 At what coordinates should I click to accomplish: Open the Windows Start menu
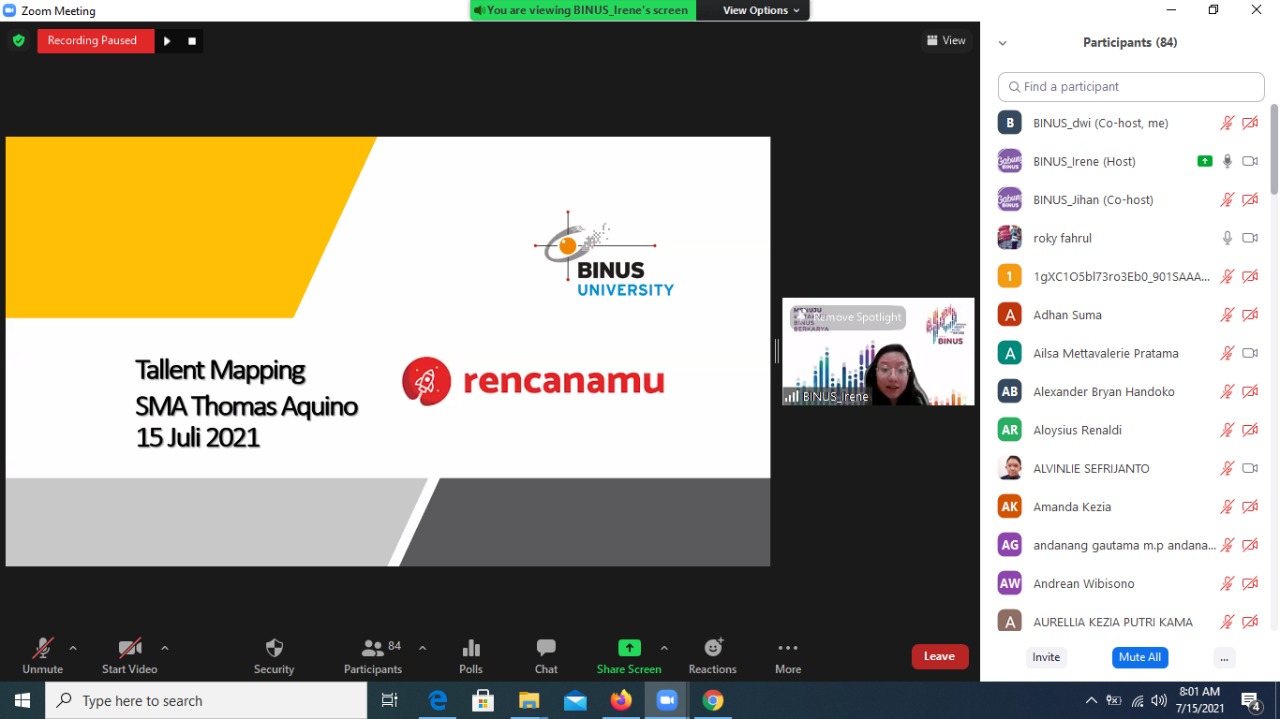[22, 700]
